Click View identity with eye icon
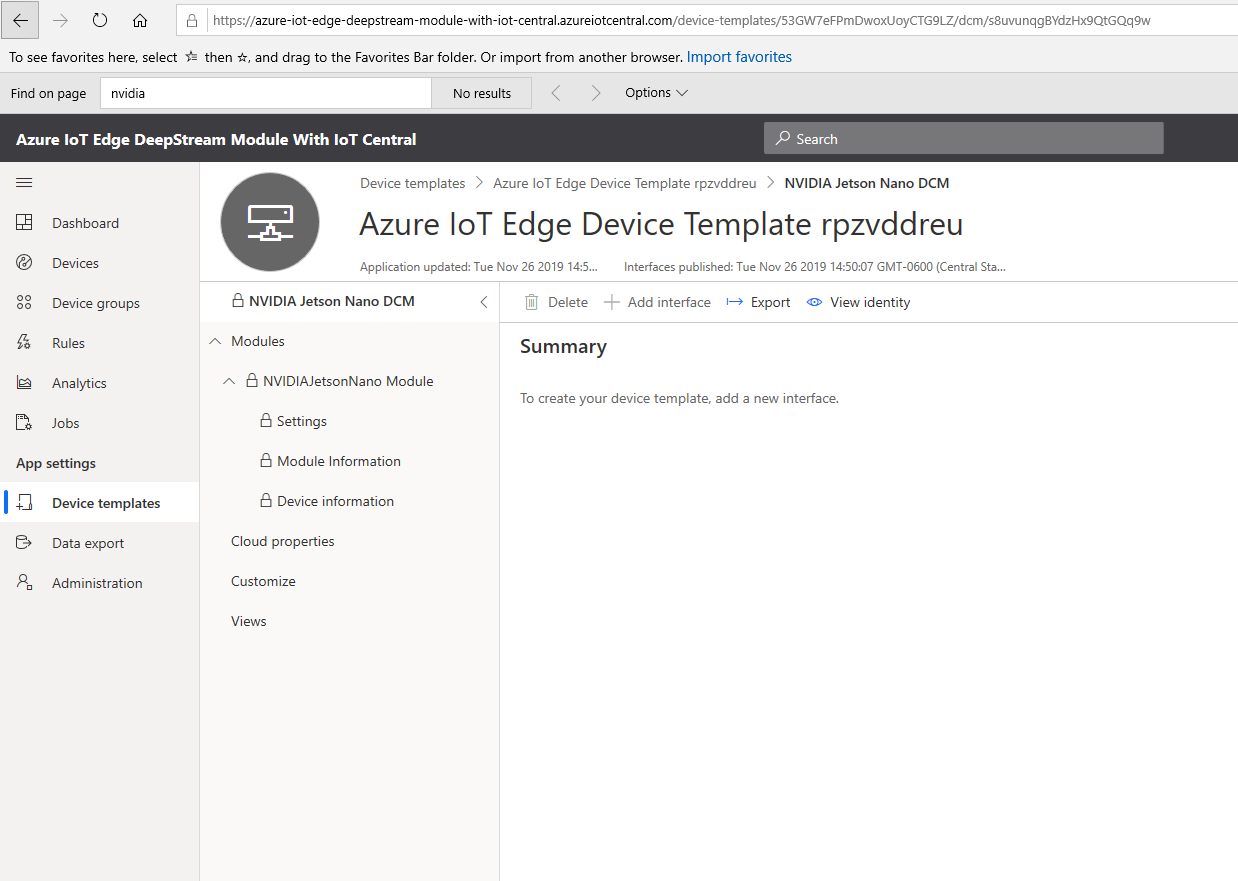 859,302
